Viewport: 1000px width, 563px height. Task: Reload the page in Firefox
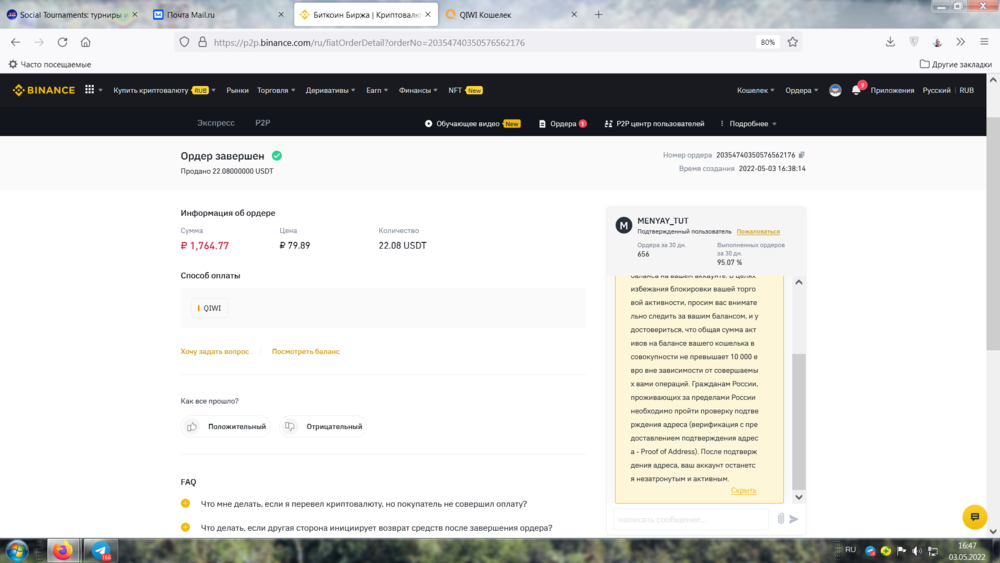tap(62, 42)
